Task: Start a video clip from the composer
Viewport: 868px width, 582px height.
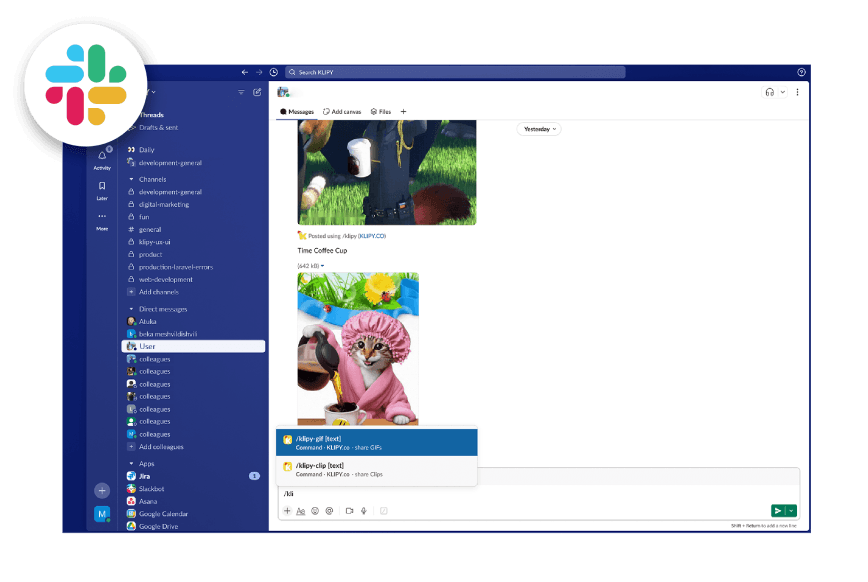Action: [347, 510]
